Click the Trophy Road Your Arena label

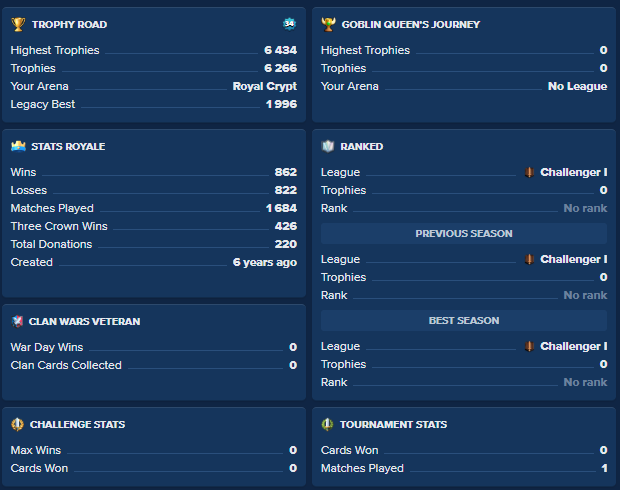click(x=40, y=86)
